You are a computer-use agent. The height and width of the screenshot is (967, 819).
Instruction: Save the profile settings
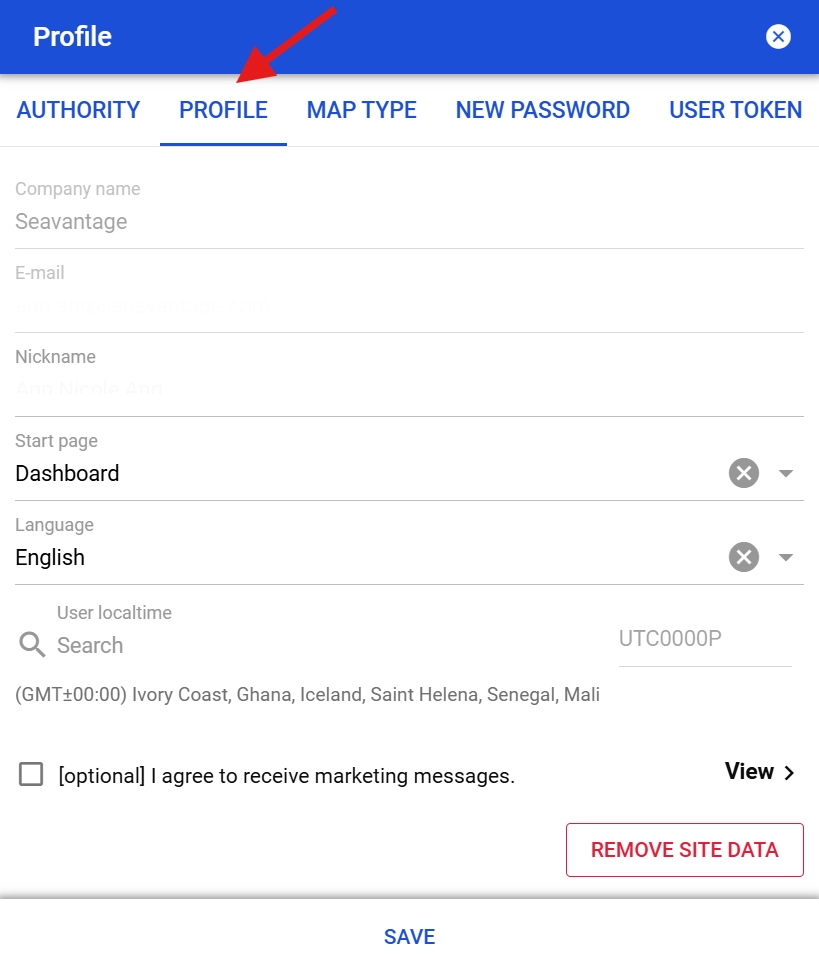click(x=409, y=937)
